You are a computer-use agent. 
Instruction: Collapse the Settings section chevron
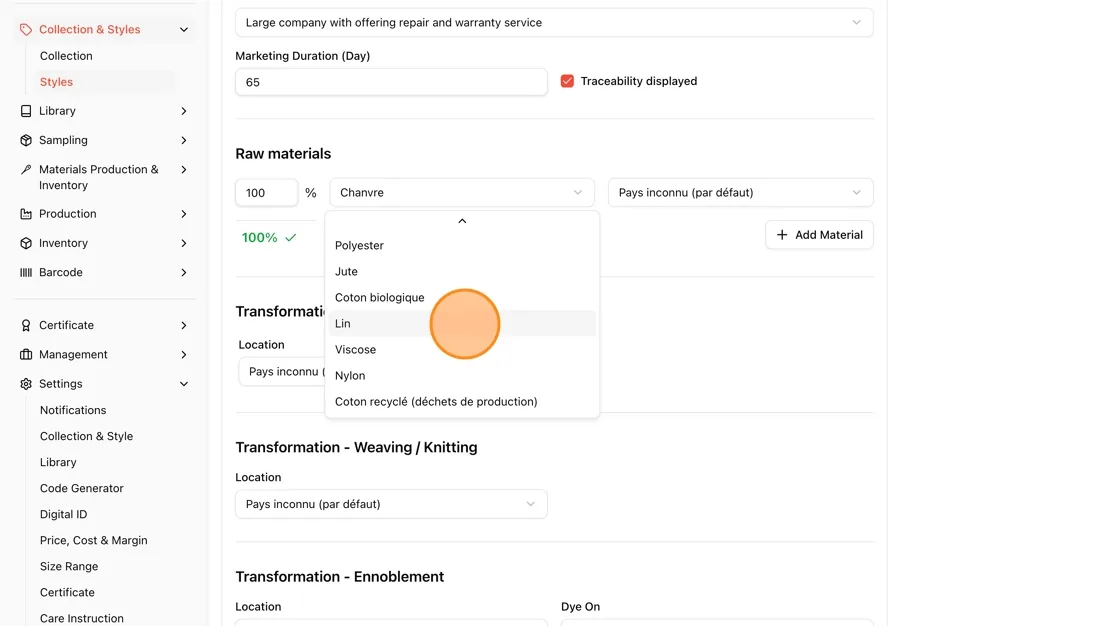pos(184,384)
